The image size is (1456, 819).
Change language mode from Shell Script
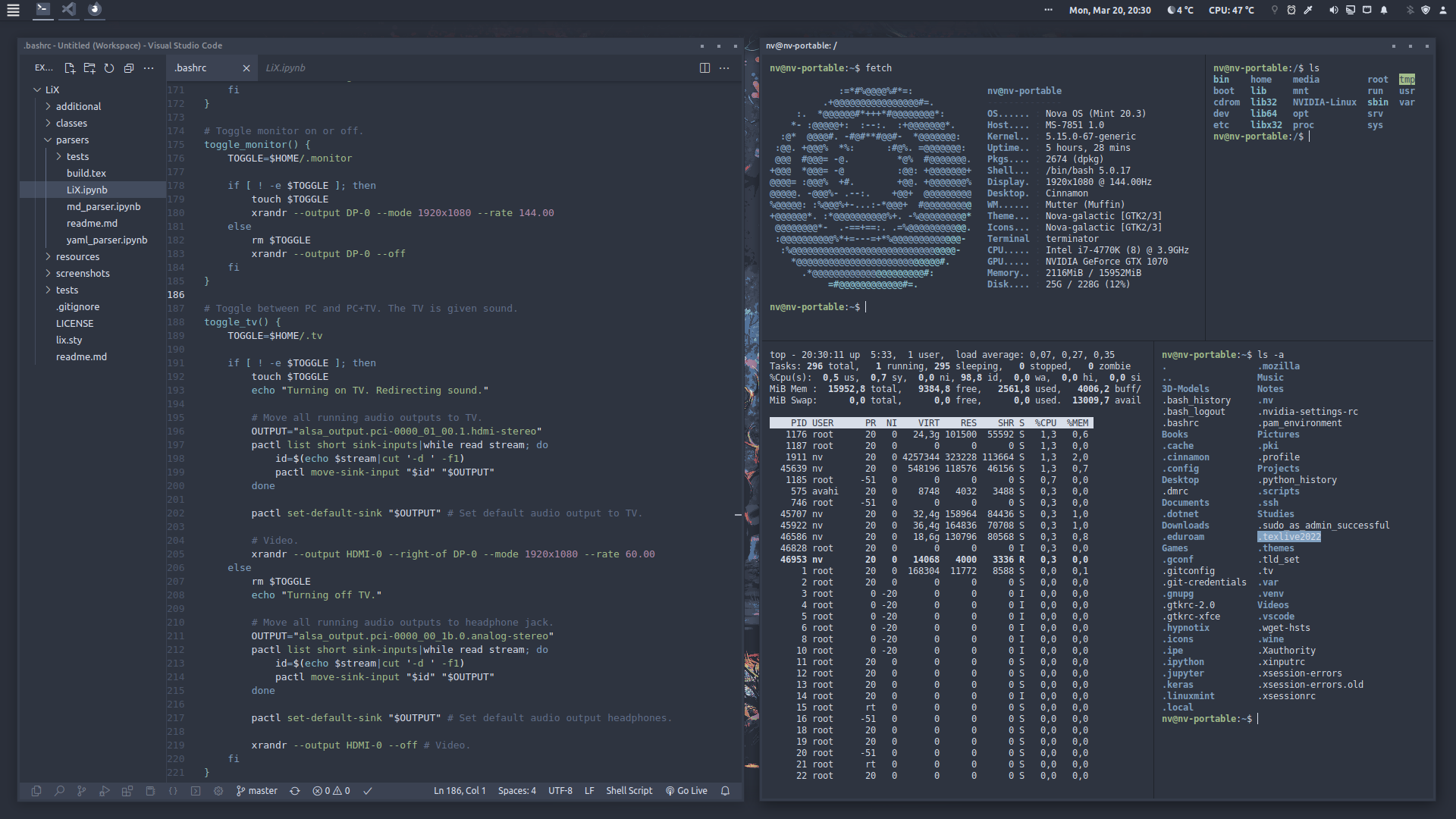629,791
